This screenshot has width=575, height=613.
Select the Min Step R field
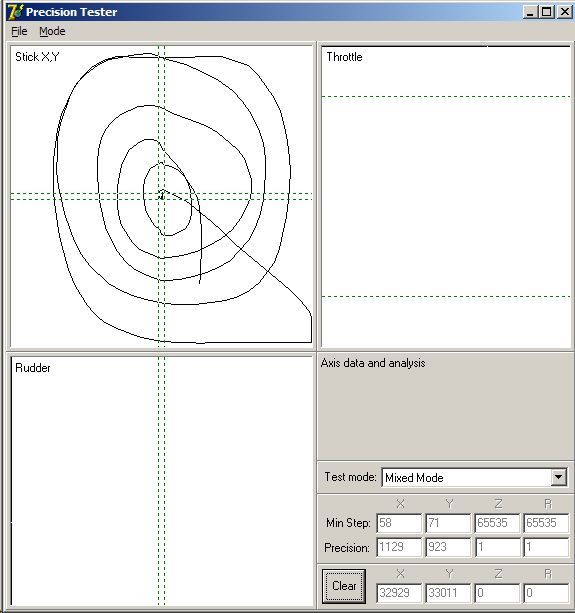tap(546, 523)
